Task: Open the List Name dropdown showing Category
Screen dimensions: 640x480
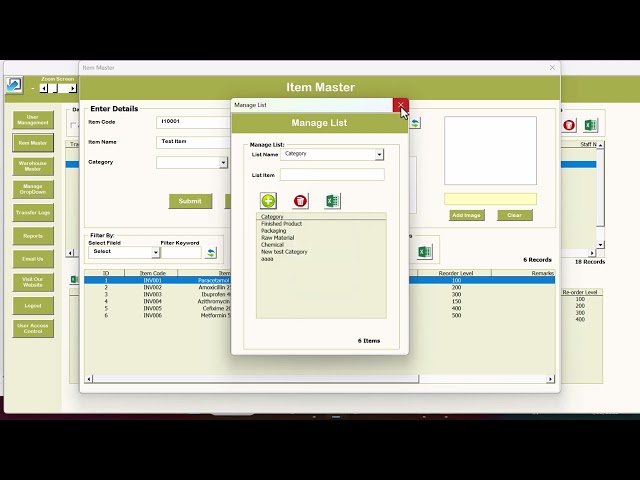Action: 379,154
